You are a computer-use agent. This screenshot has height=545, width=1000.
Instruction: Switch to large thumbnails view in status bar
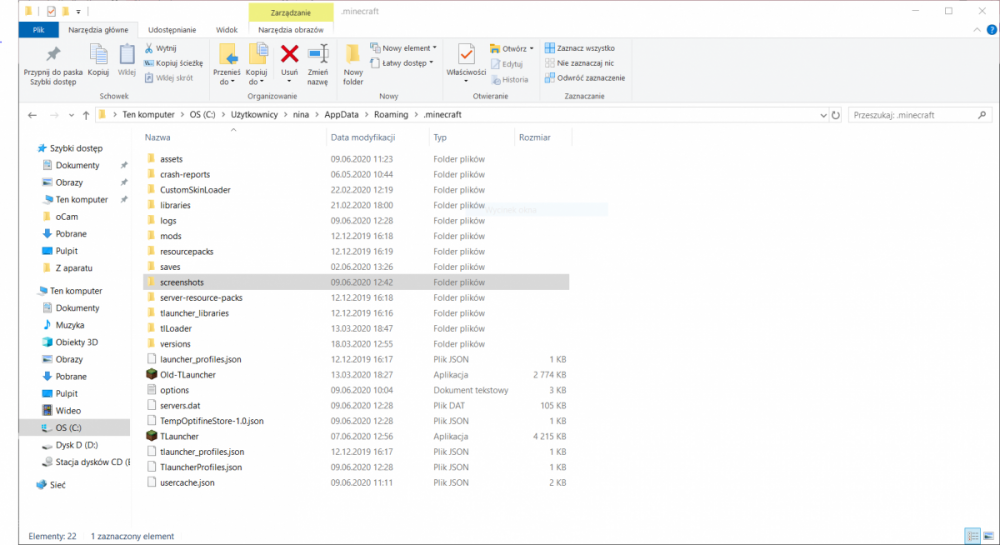(x=986, y=535)
